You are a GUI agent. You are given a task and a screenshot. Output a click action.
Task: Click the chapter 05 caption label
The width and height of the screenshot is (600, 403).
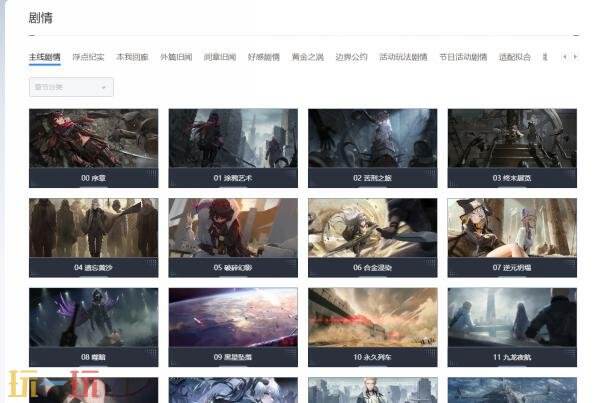point(233,268)
